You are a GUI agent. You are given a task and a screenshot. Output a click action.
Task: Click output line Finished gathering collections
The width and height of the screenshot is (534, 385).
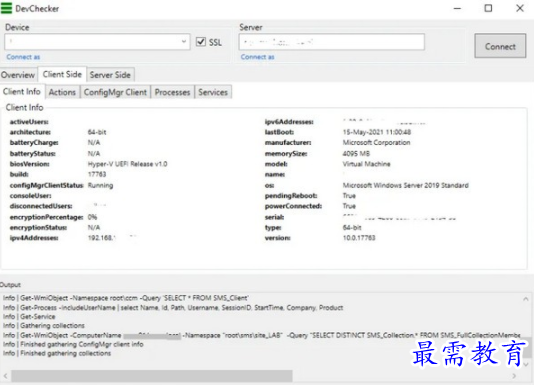coord(57,353)
